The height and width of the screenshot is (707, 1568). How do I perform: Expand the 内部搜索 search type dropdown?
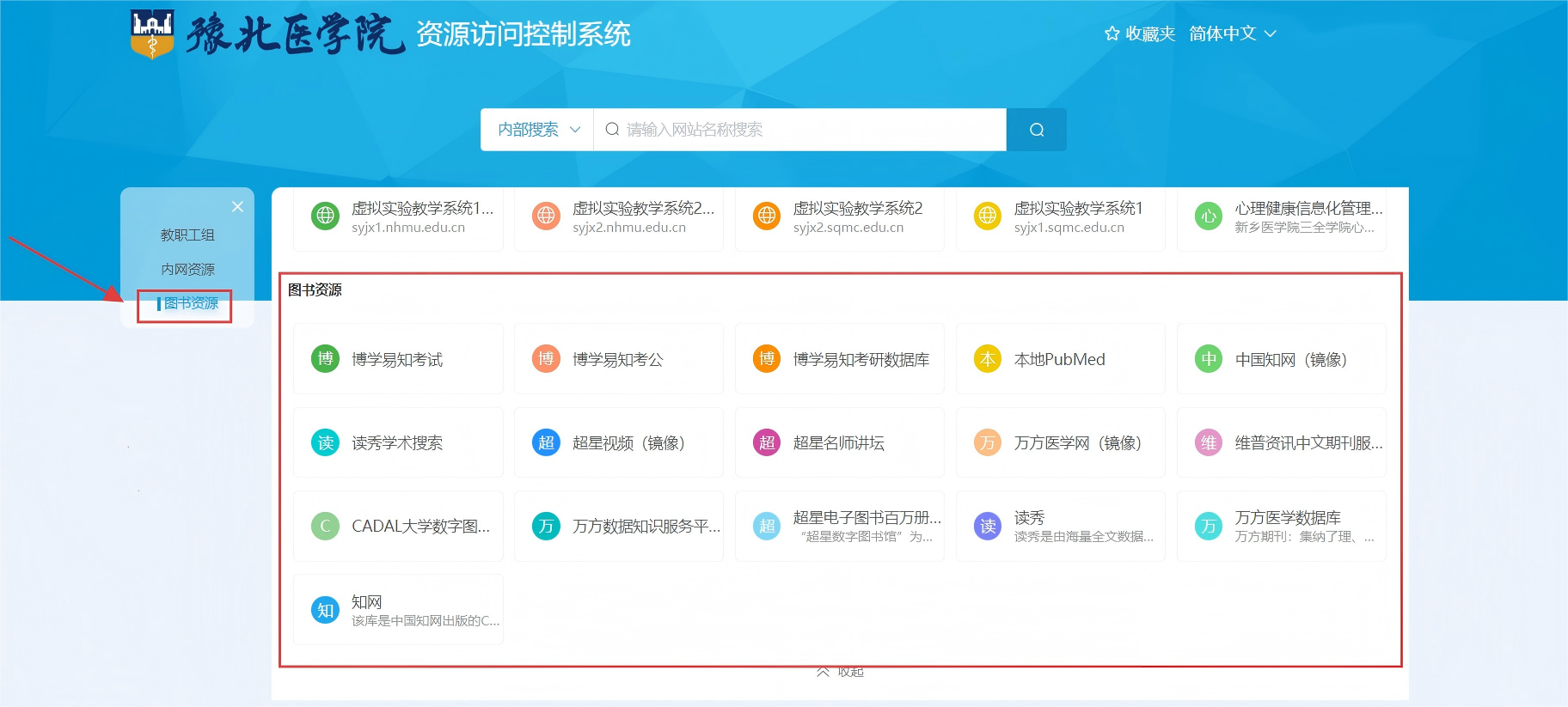(x=538, y=130)
